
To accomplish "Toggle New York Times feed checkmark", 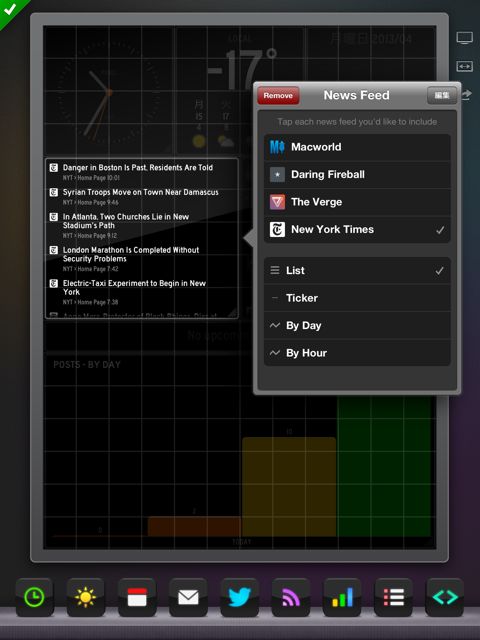I will [x=357, y=230].
